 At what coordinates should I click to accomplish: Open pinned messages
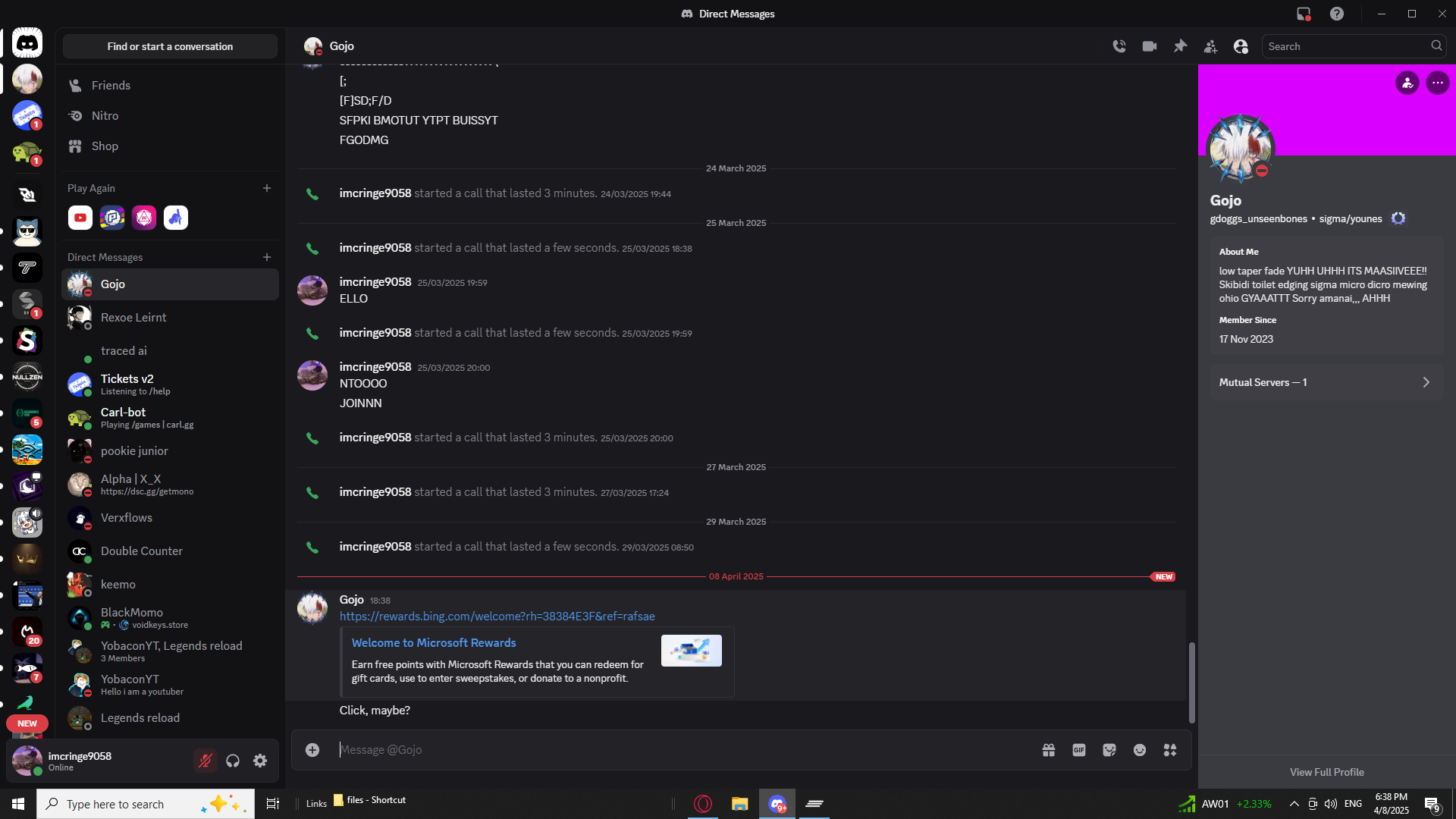(x=1180, y=46)
